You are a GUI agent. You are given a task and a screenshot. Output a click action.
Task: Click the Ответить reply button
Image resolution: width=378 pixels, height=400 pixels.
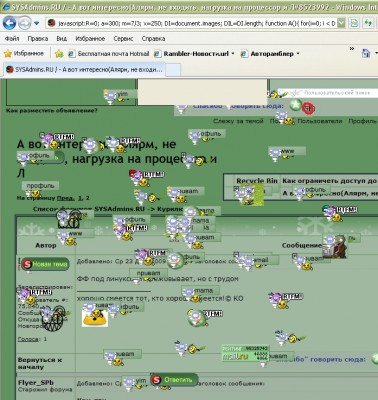[x=174, y=380]
